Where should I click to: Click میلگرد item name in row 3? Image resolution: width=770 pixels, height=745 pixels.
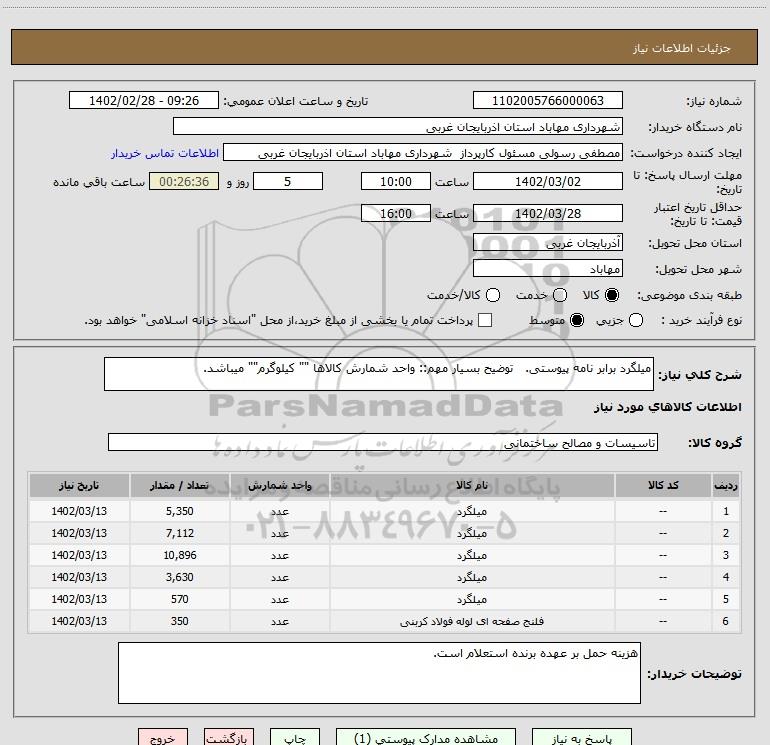point(472,555)
